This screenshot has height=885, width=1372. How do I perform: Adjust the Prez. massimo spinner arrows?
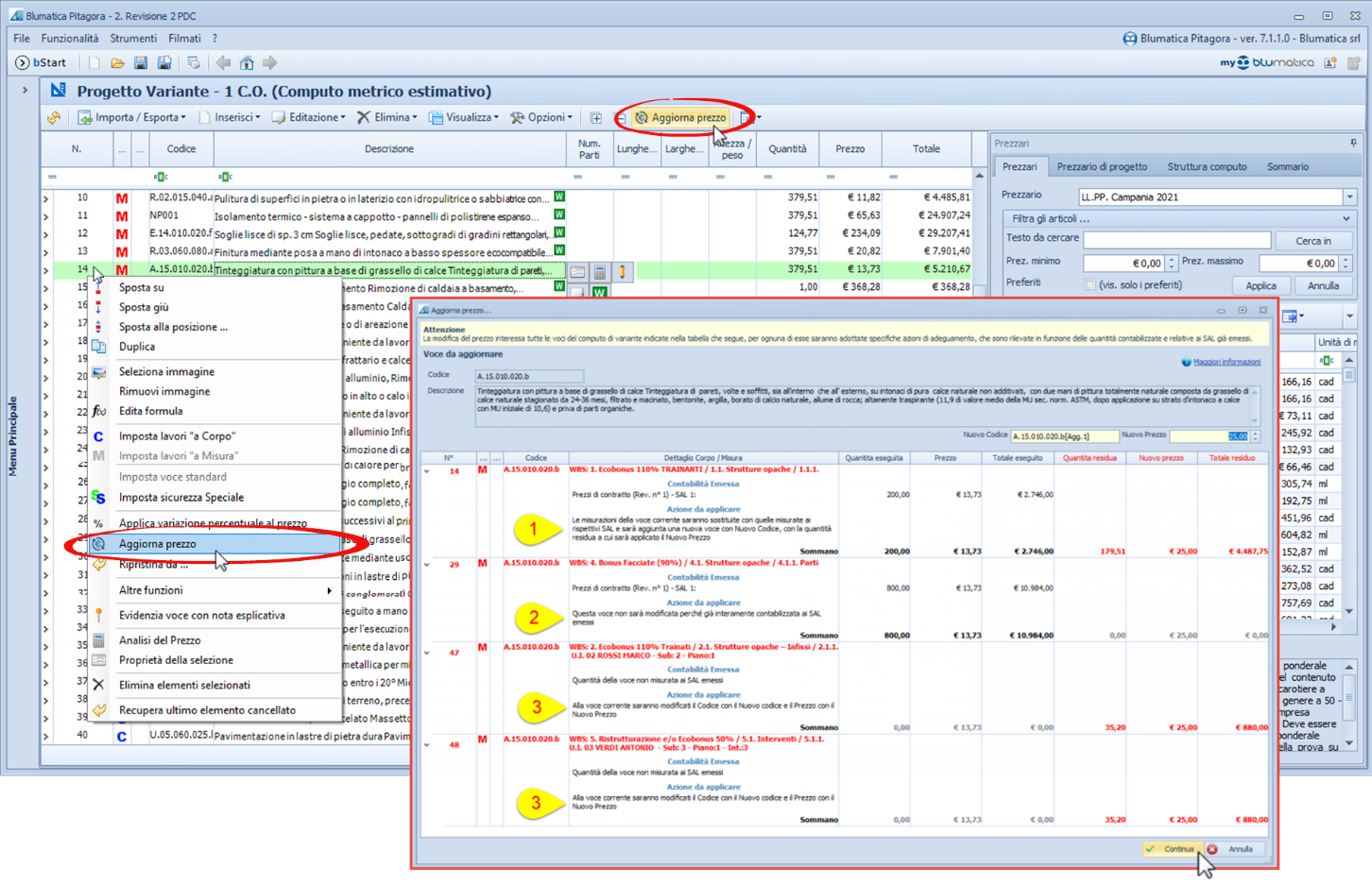coord(1346,264)
